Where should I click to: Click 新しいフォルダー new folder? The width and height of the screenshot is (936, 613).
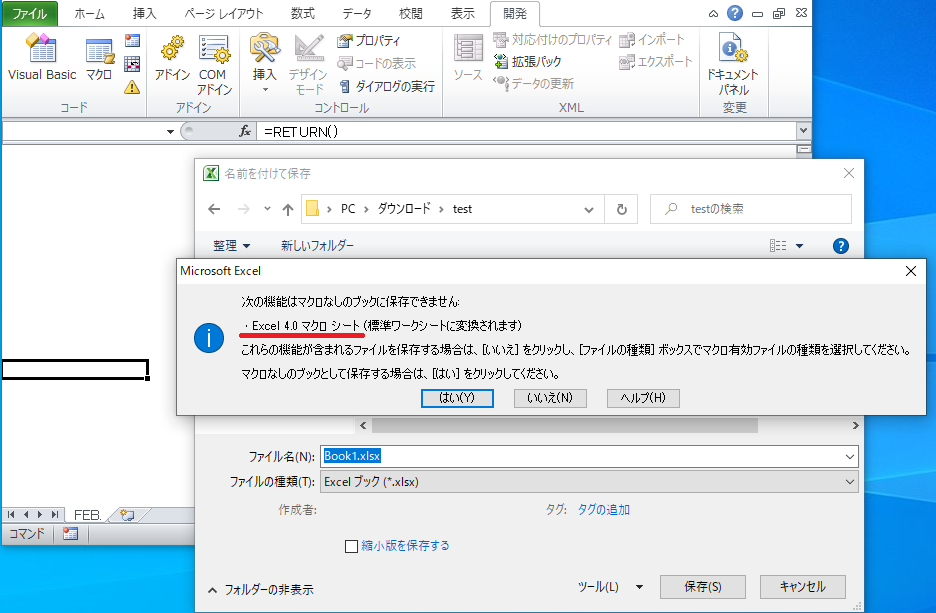(317, 245)
